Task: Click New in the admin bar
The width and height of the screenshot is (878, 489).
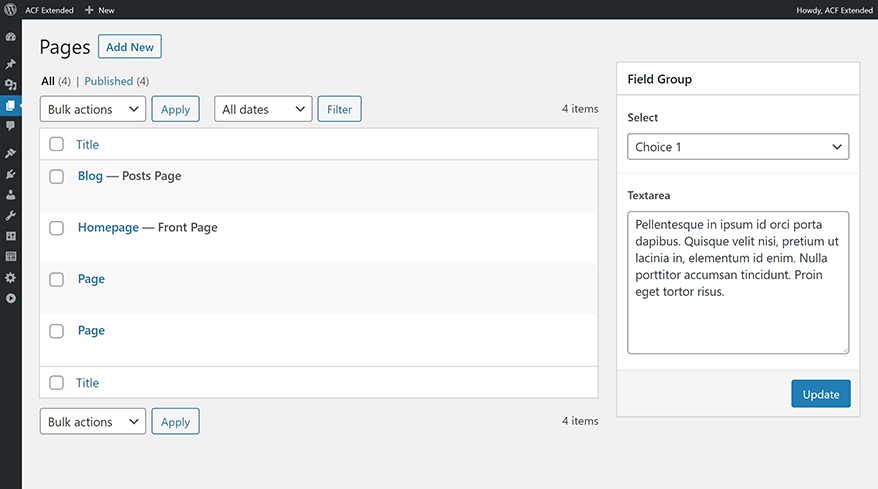Action: coord(100,10)
